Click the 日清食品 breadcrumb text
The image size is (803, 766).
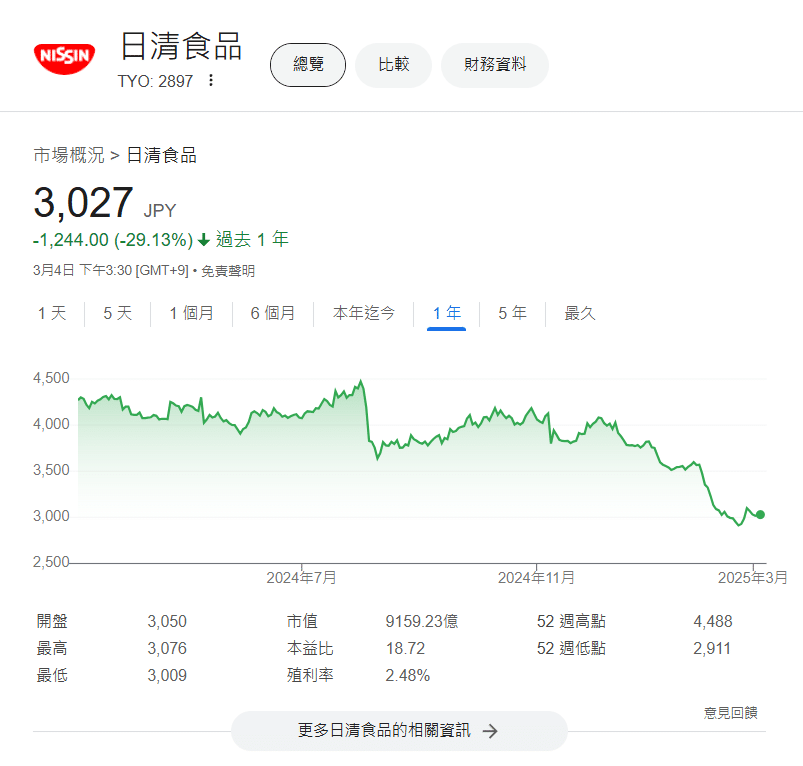[x=161, y=155]
